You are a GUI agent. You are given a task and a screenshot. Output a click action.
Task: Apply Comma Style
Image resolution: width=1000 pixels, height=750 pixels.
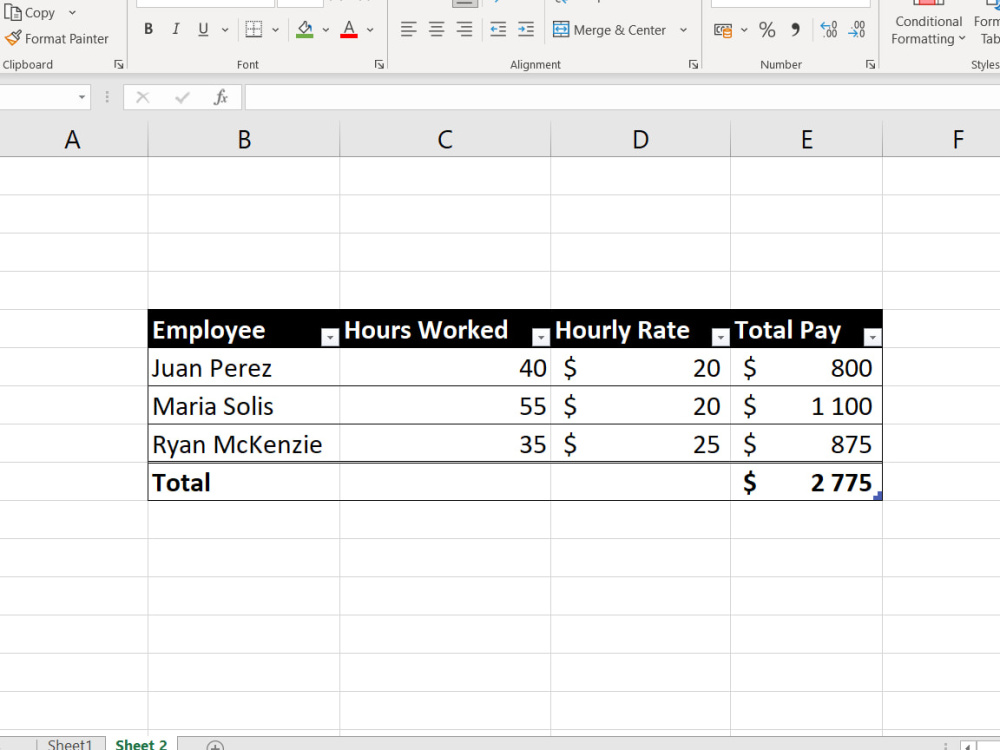coord(795,30)
